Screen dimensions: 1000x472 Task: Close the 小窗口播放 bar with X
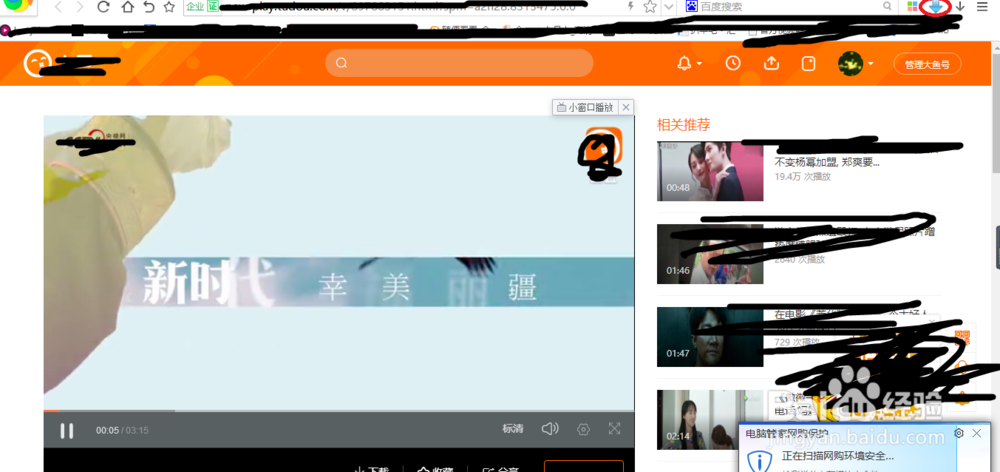point(626,107)
